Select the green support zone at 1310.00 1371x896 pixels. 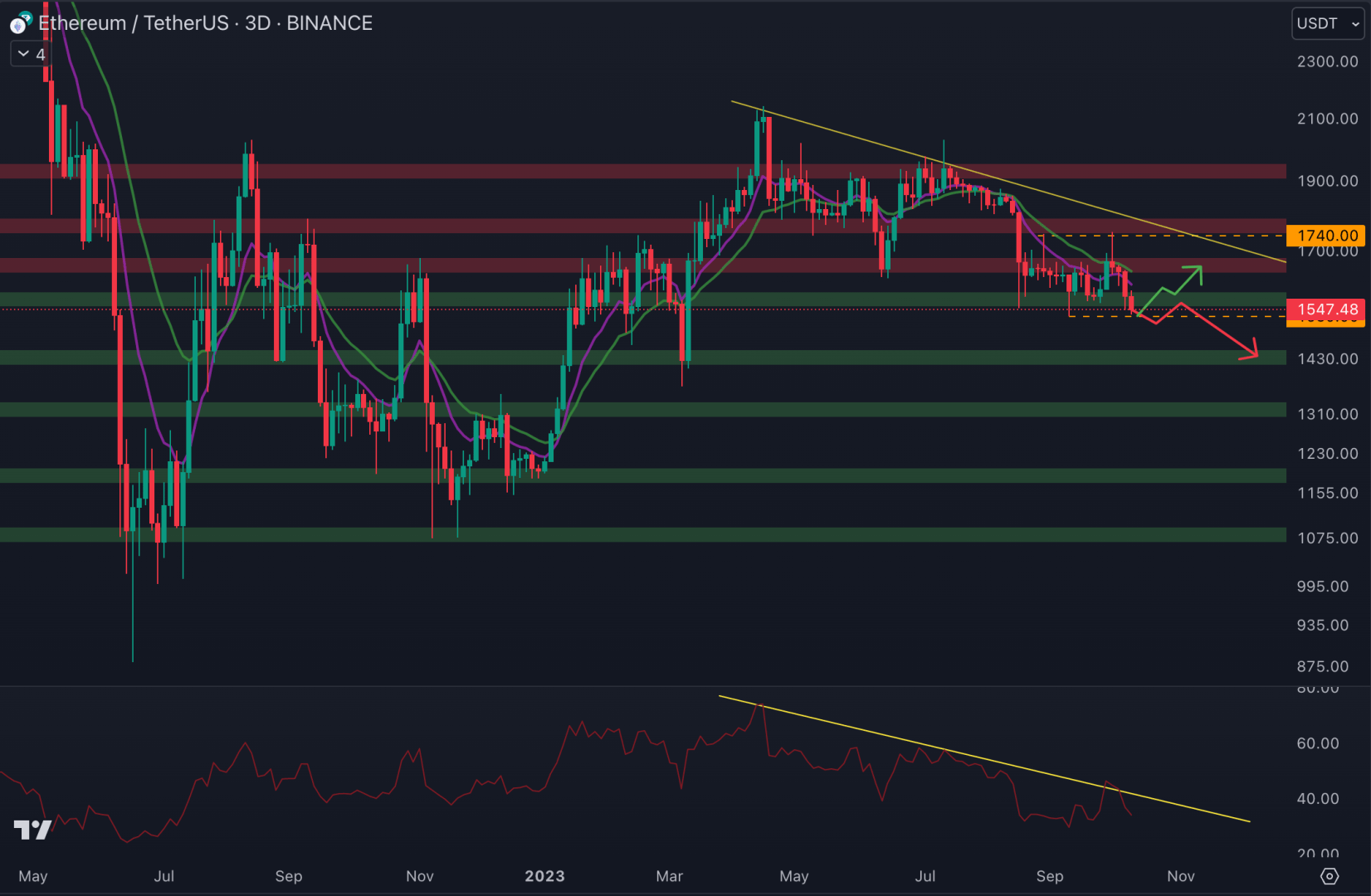643,410
